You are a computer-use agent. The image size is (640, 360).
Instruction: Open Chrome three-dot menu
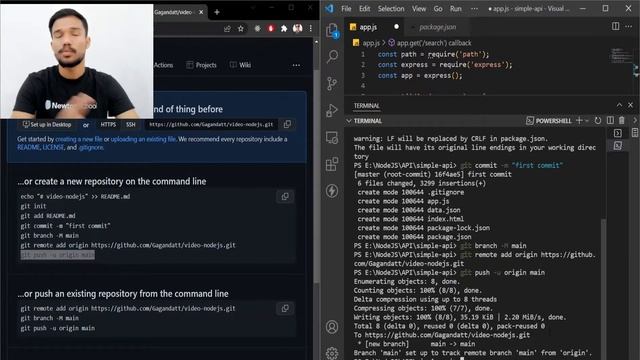click(x=311, y=29)
